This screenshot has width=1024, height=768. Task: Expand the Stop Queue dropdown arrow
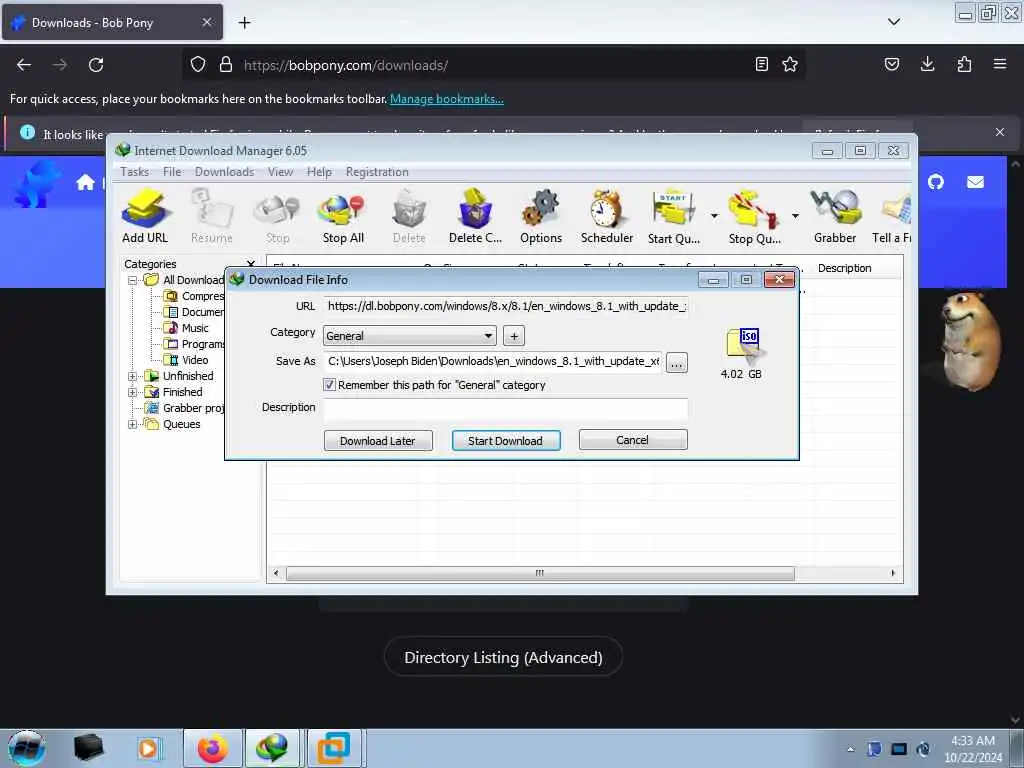point(795,216)
